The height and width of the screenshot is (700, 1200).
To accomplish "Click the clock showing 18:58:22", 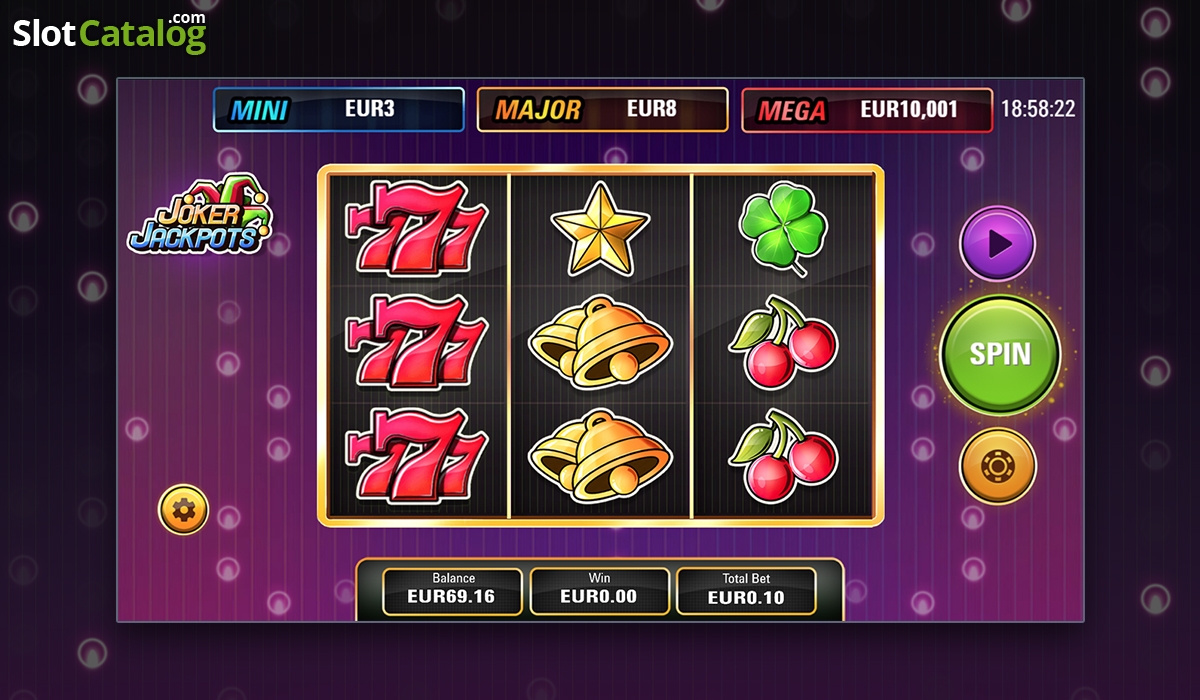I will (x=1038, y=109).
